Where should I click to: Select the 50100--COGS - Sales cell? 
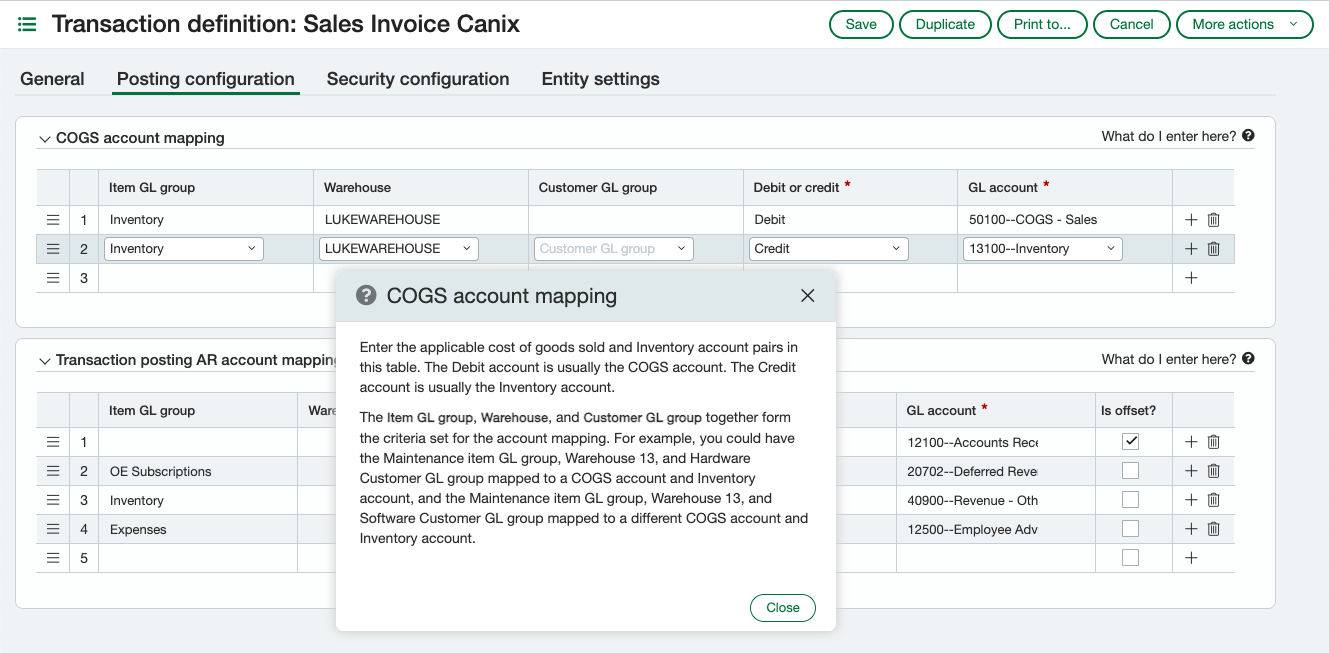click(1065, 220)
